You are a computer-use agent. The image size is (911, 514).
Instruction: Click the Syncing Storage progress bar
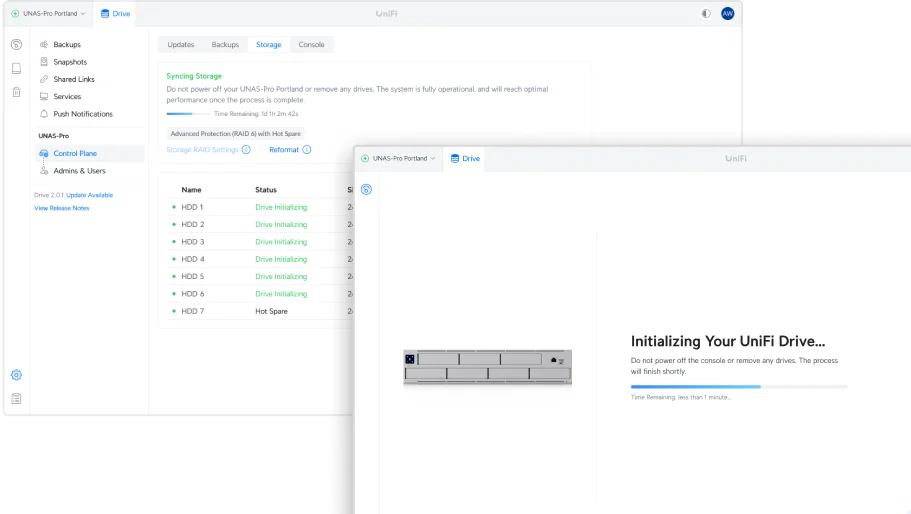[188, 114]
